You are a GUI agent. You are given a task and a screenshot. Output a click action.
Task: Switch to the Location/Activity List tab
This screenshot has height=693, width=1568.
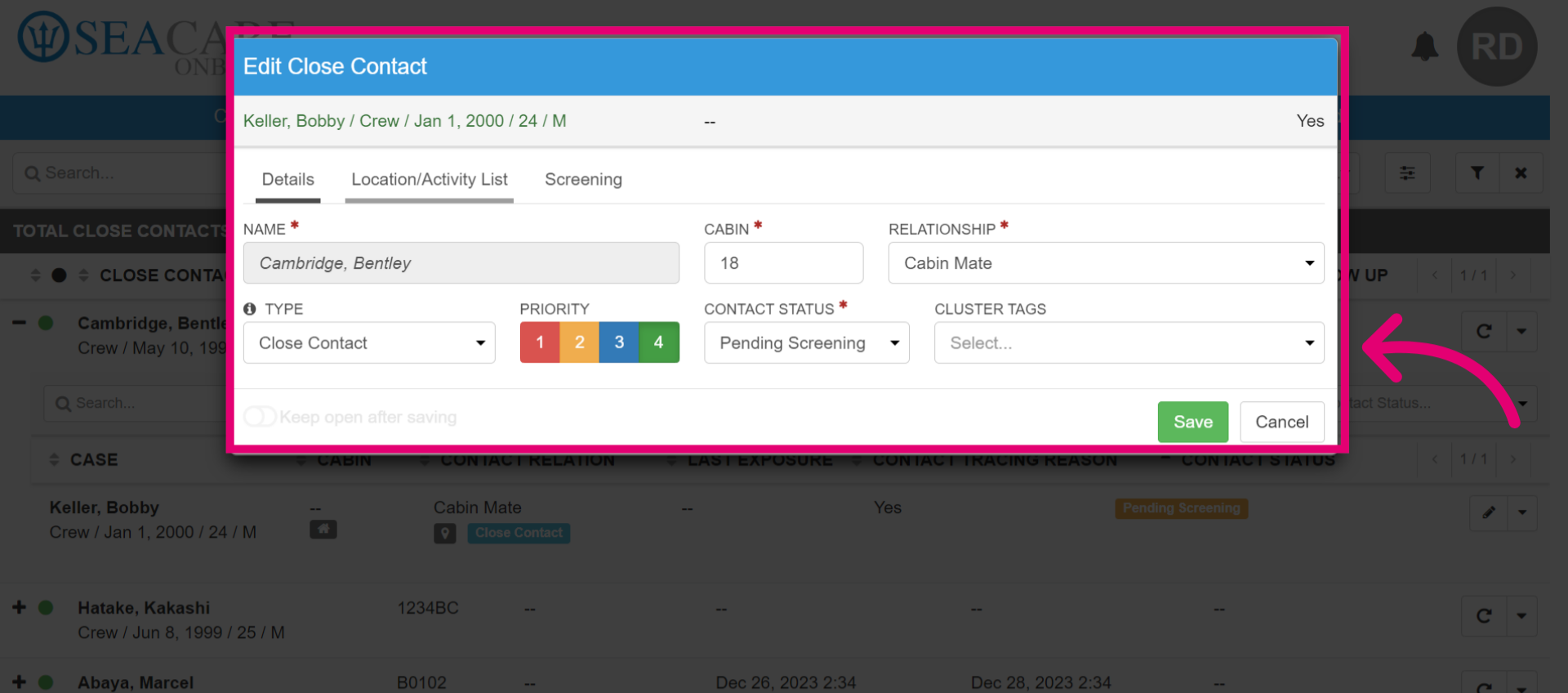click(429, 180)
